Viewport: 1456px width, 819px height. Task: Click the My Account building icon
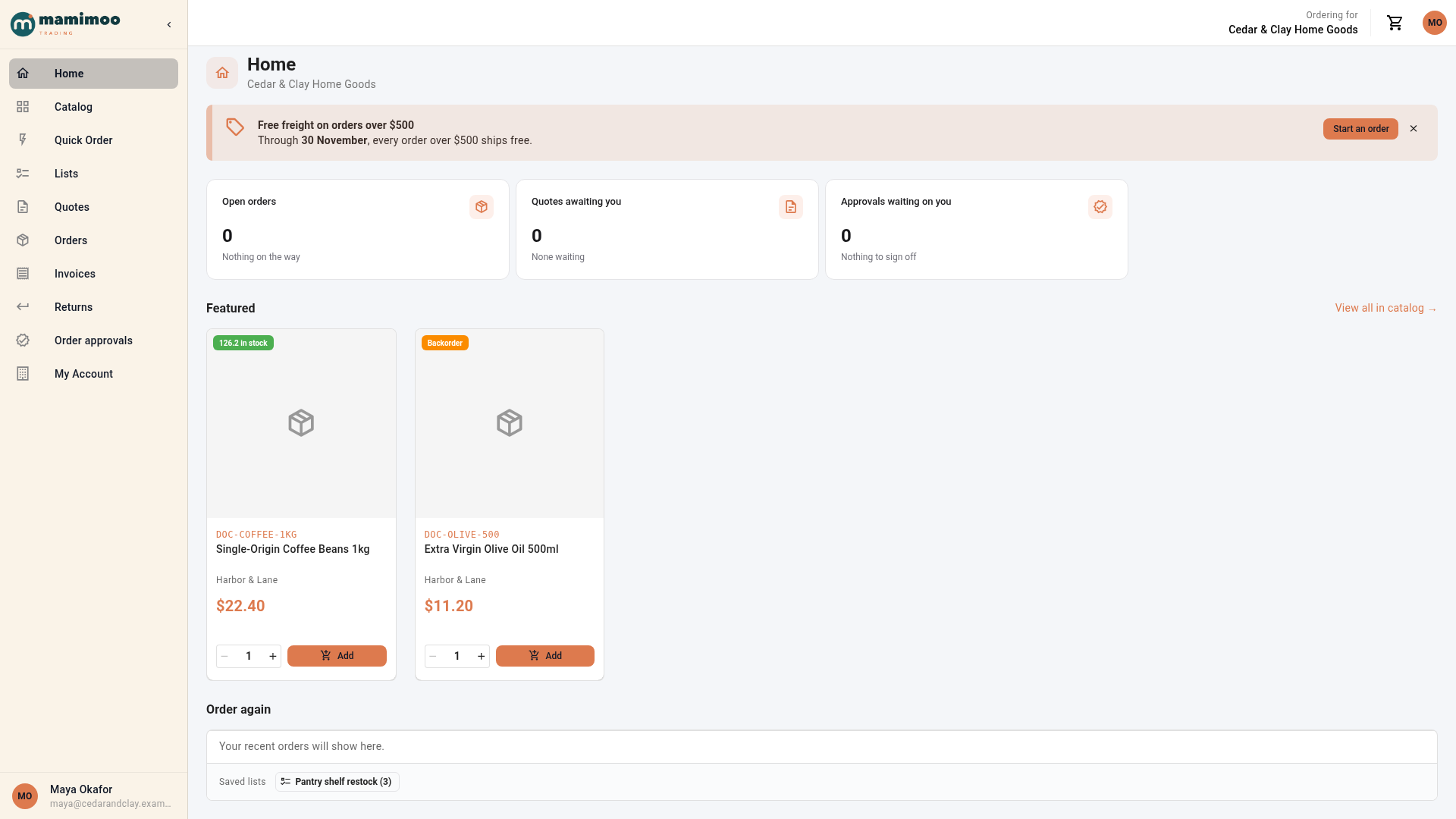(23, 374)
